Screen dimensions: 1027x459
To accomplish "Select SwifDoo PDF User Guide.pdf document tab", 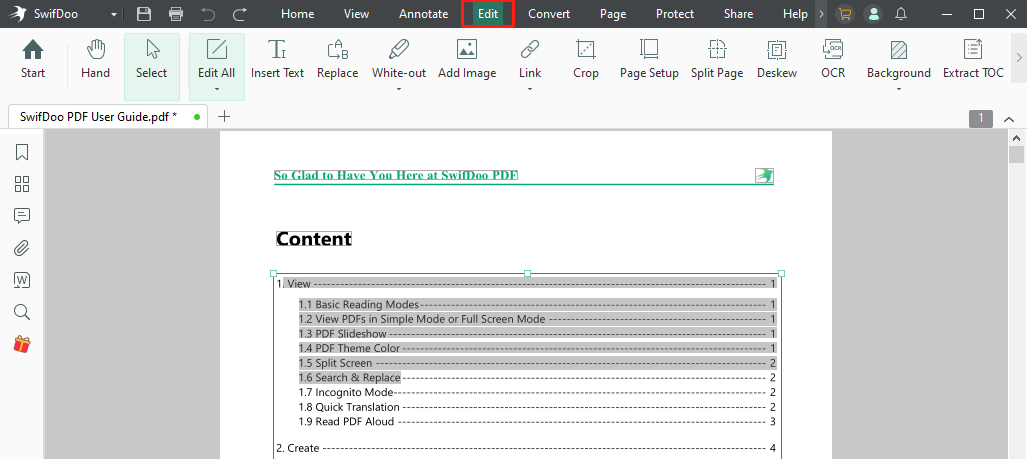I will 107,117.
